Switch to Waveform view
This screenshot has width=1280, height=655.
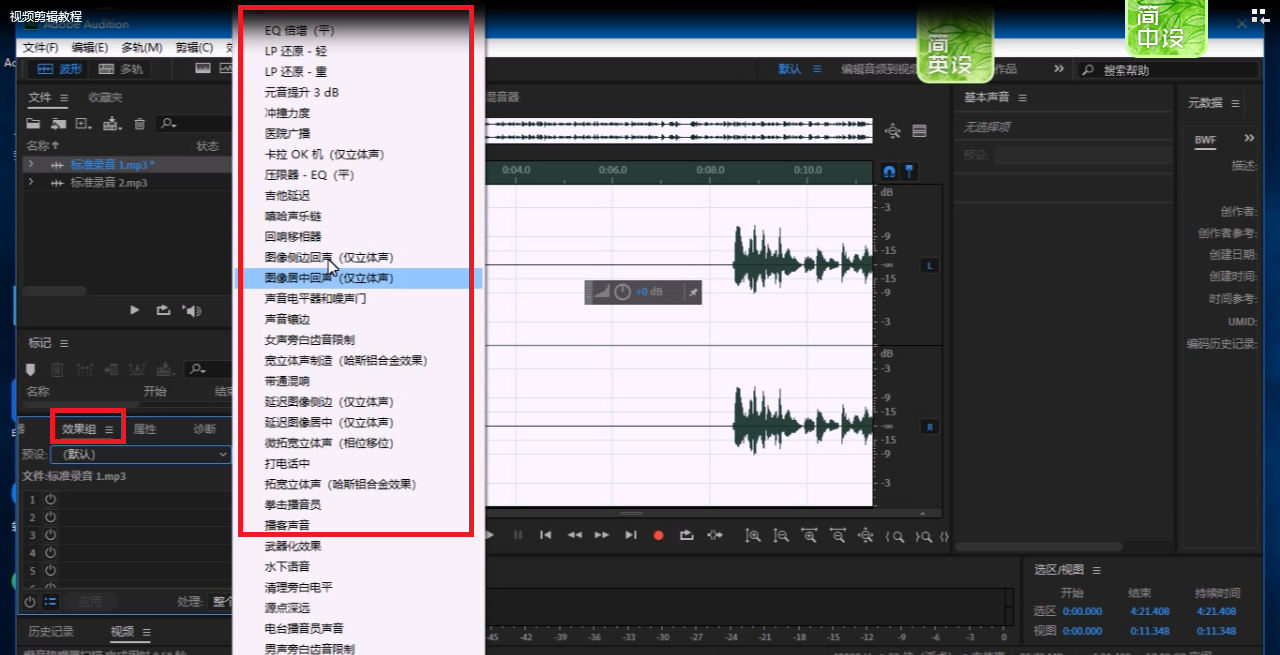tap(58, 69)
